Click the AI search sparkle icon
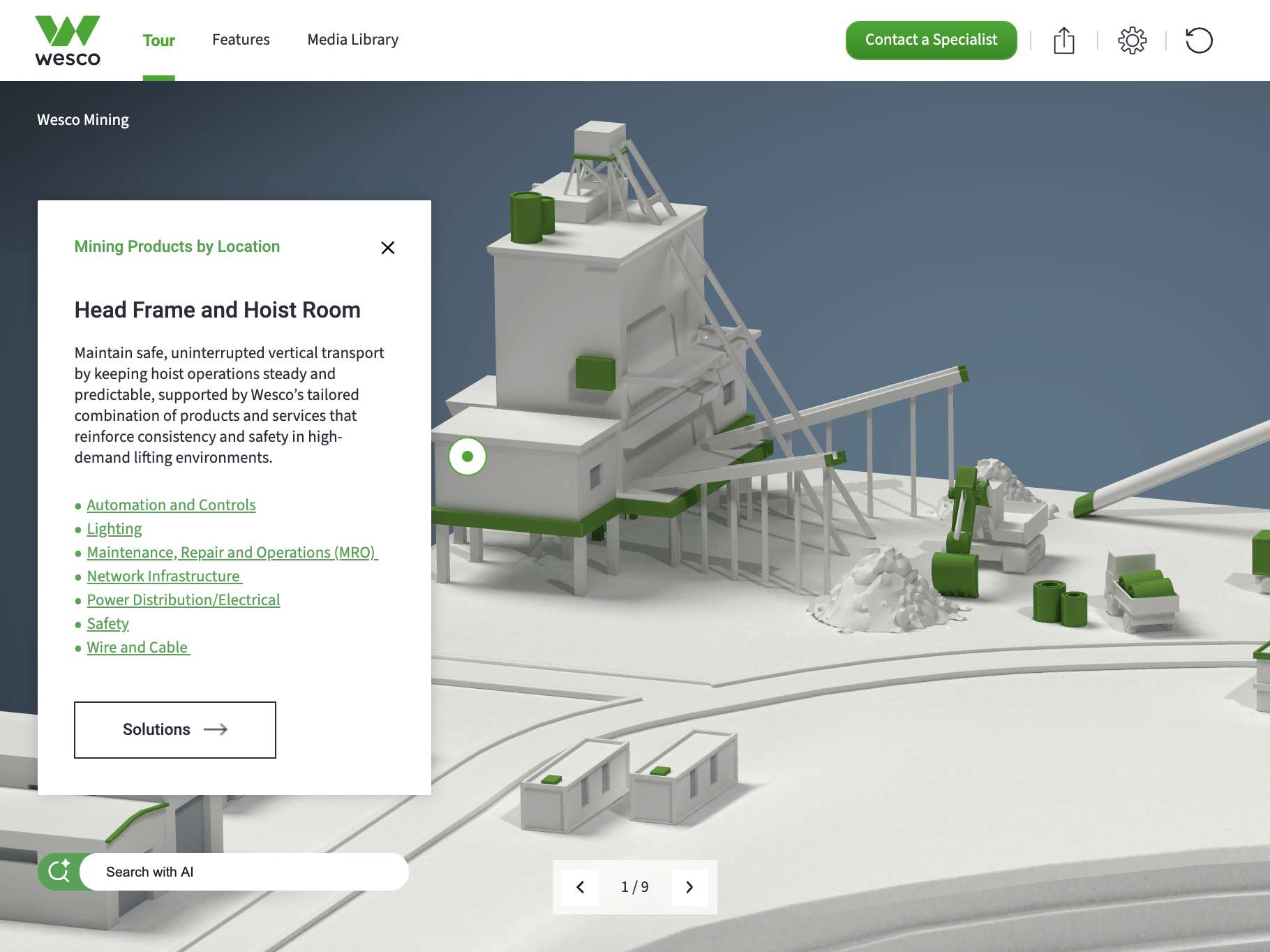 tap(59, 871)
